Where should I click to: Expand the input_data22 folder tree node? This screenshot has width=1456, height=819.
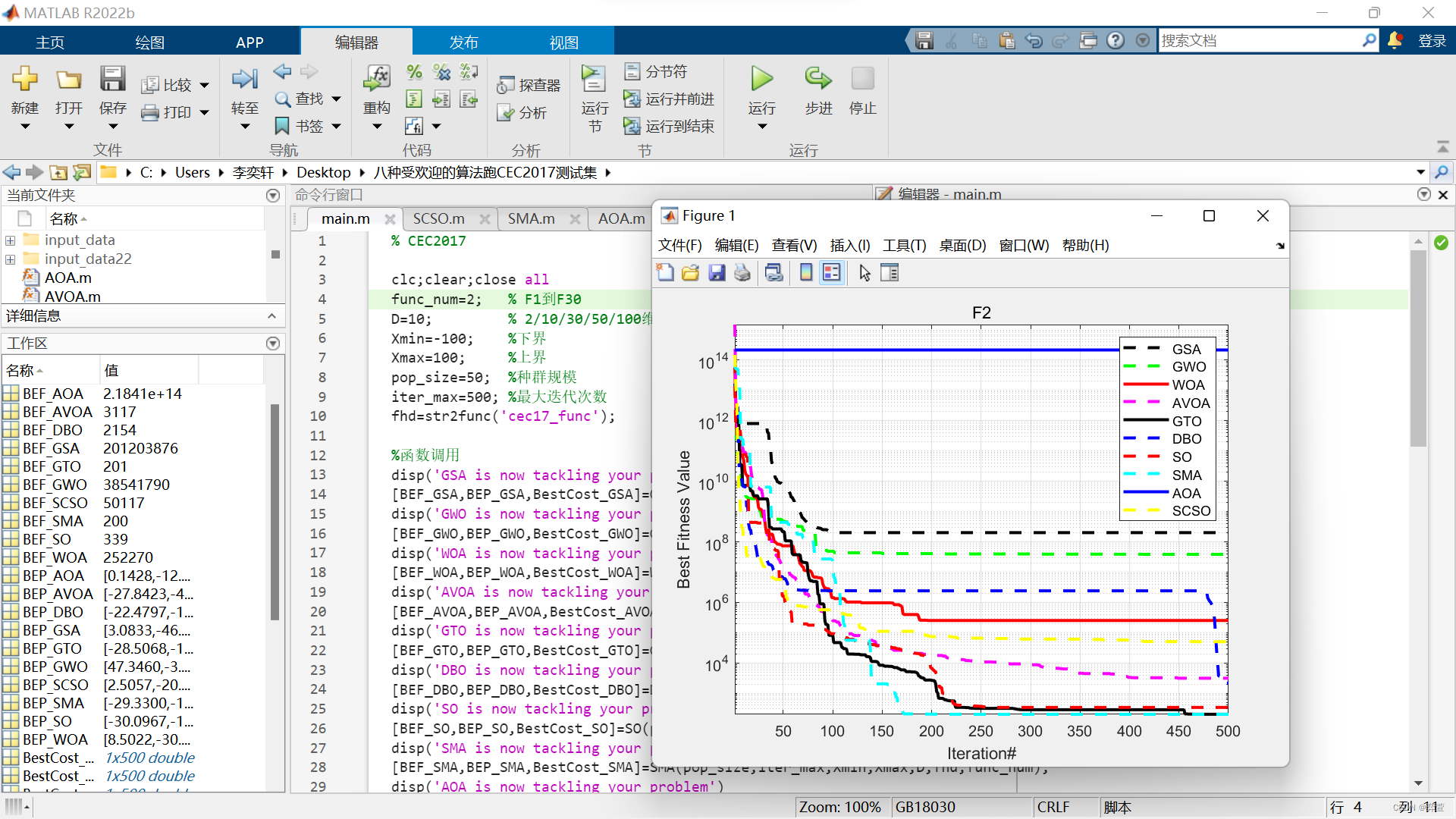(11, 259)
